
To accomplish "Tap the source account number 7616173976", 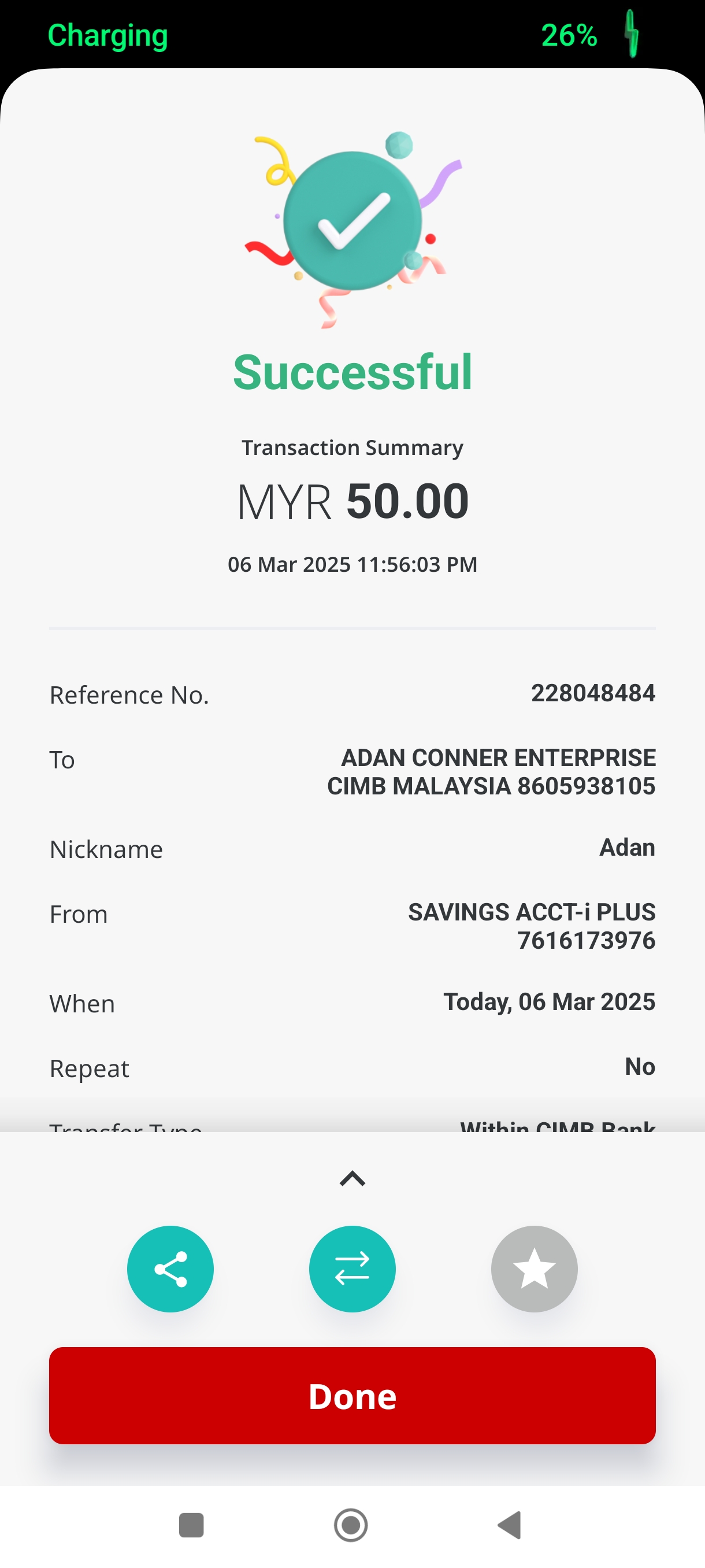I will (x=586, y=941).
